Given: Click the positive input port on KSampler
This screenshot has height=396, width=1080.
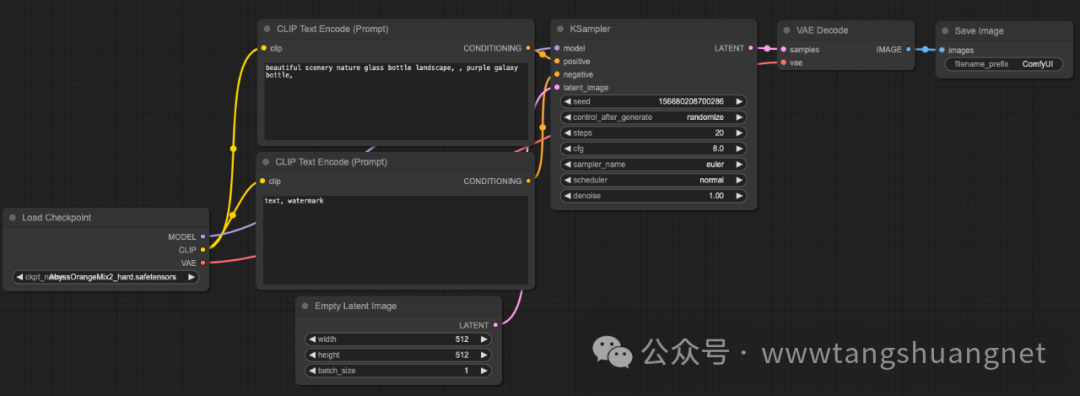Looking at the screenshot, I should 557,61.
